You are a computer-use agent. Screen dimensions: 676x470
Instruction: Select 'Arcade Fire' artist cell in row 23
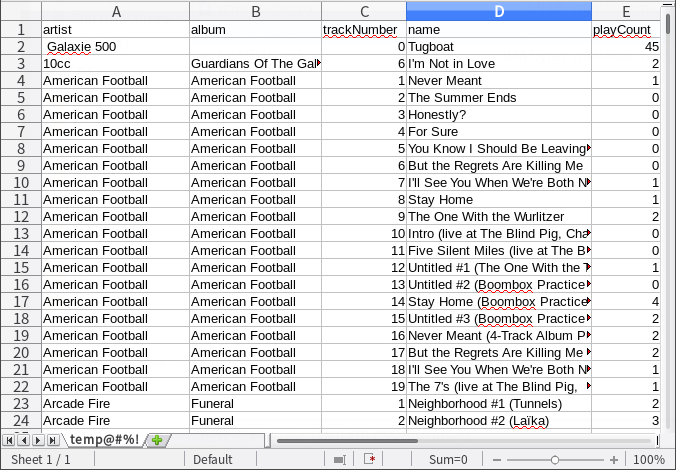116,404
